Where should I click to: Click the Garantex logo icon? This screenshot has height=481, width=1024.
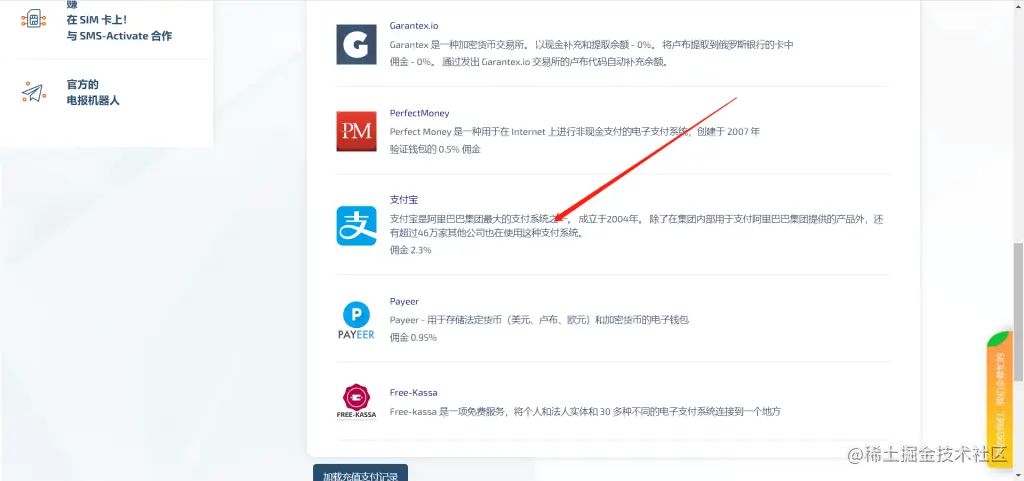tap(356, 44)
